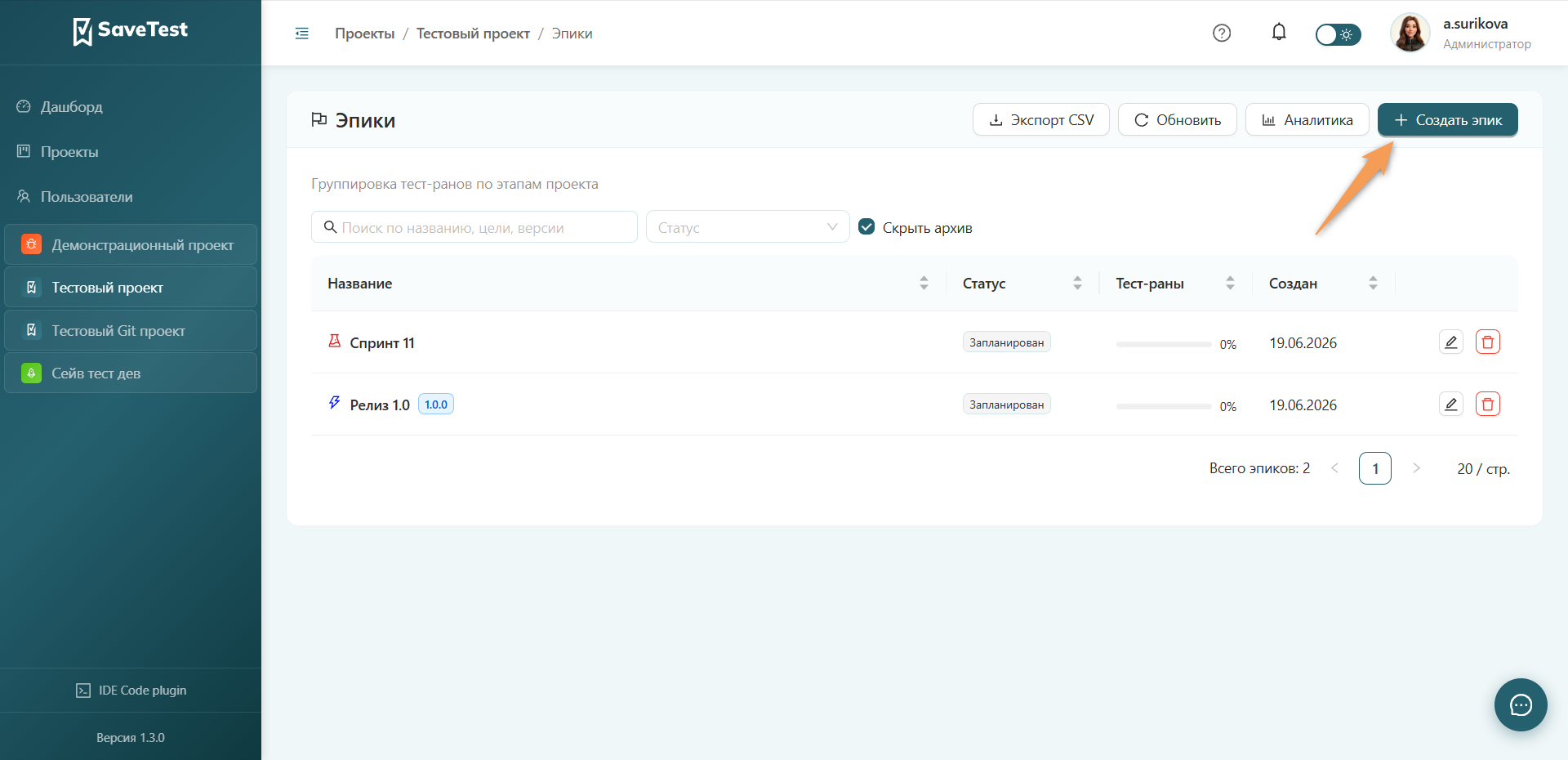1568x760 pixels.
Task: Click the Экспорт CSV button
Action: (1040, 120)
